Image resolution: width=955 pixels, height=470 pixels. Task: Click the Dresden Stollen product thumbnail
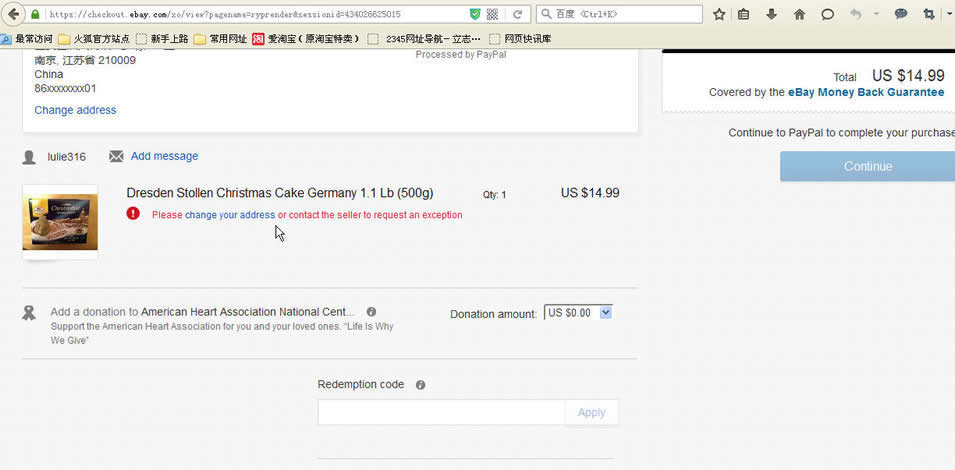pos(60,222)
